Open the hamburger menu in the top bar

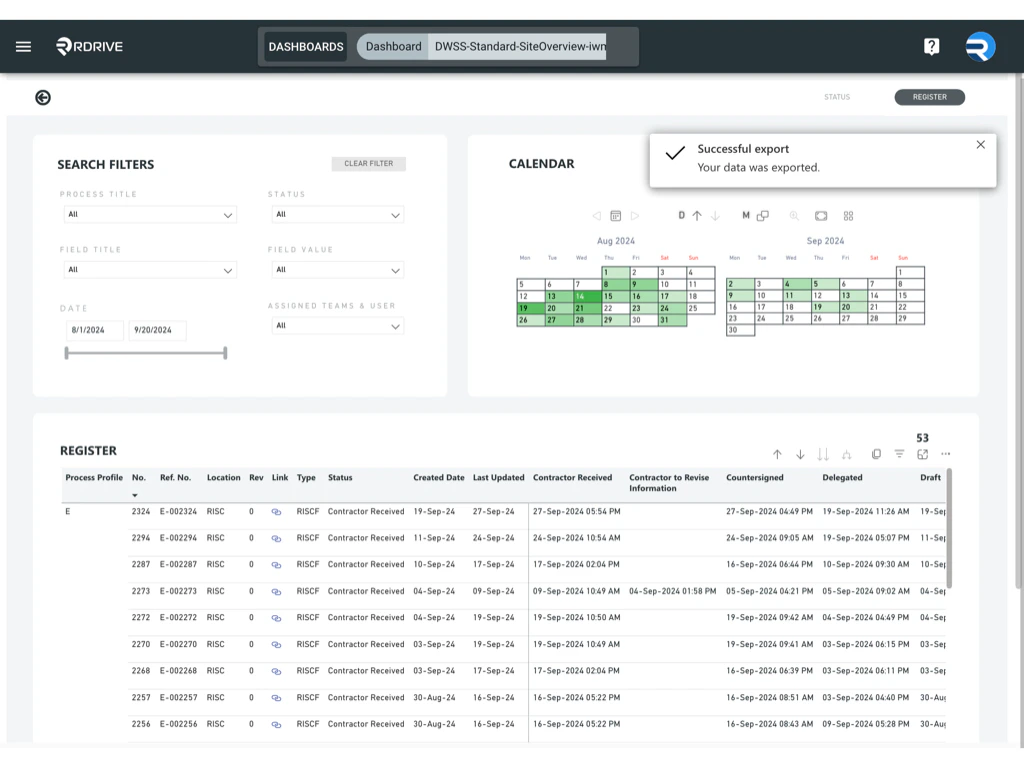pos(23,45)
